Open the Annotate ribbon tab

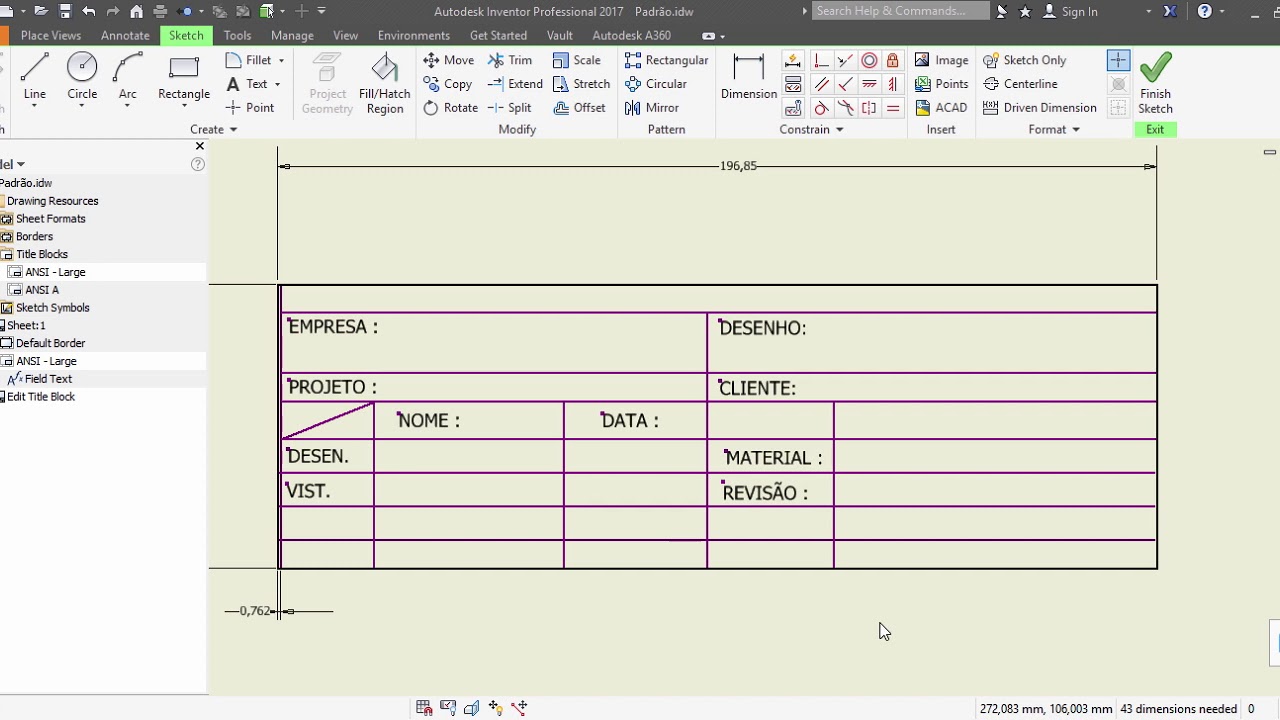pos(125,35)
